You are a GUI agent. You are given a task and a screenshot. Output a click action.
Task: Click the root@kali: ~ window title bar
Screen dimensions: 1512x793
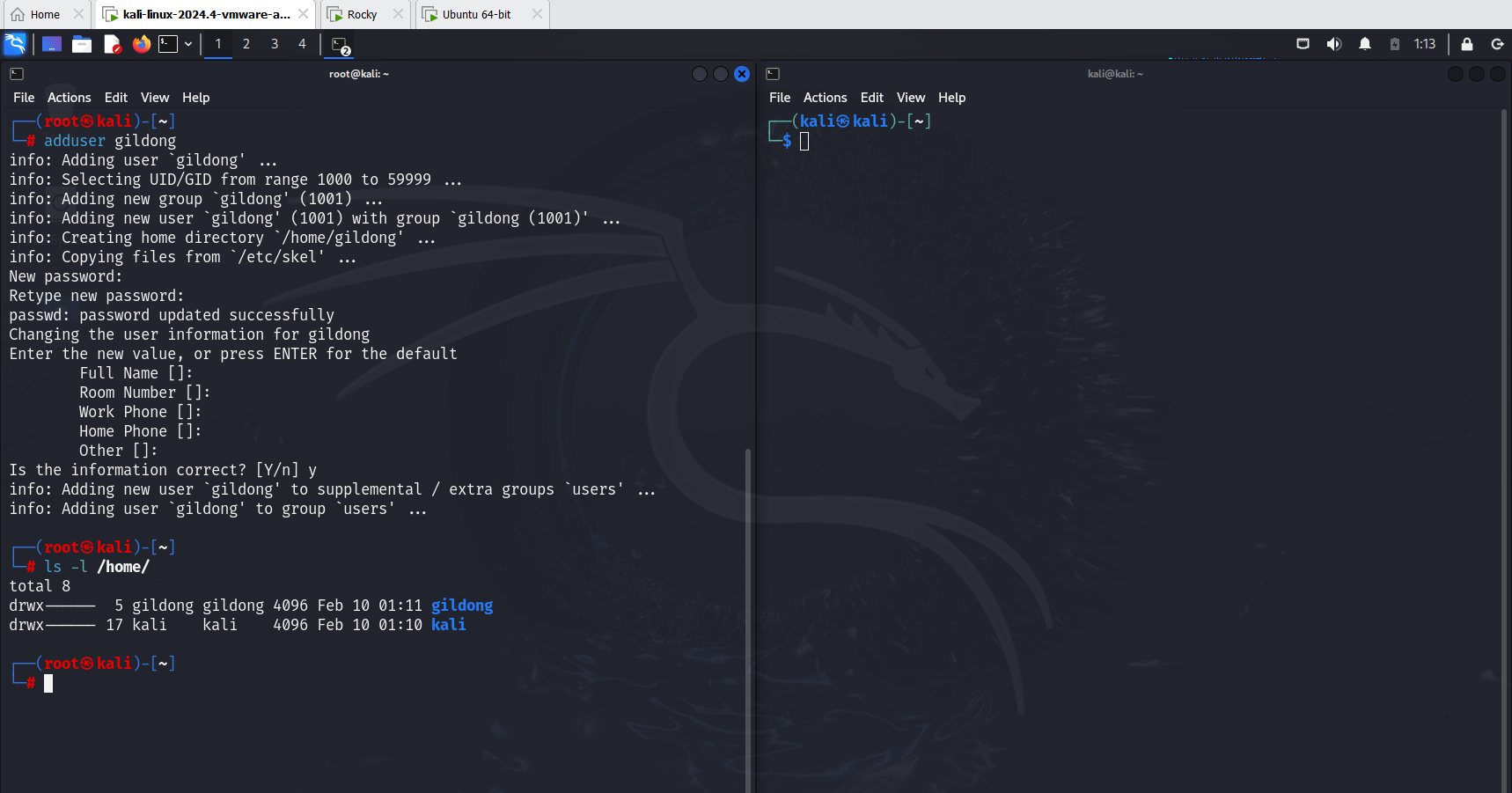coord(359,74)
